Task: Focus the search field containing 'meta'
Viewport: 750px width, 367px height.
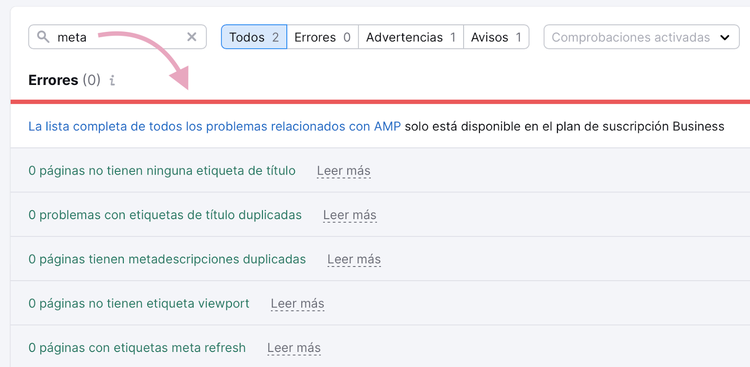Action: click(117, 37)
